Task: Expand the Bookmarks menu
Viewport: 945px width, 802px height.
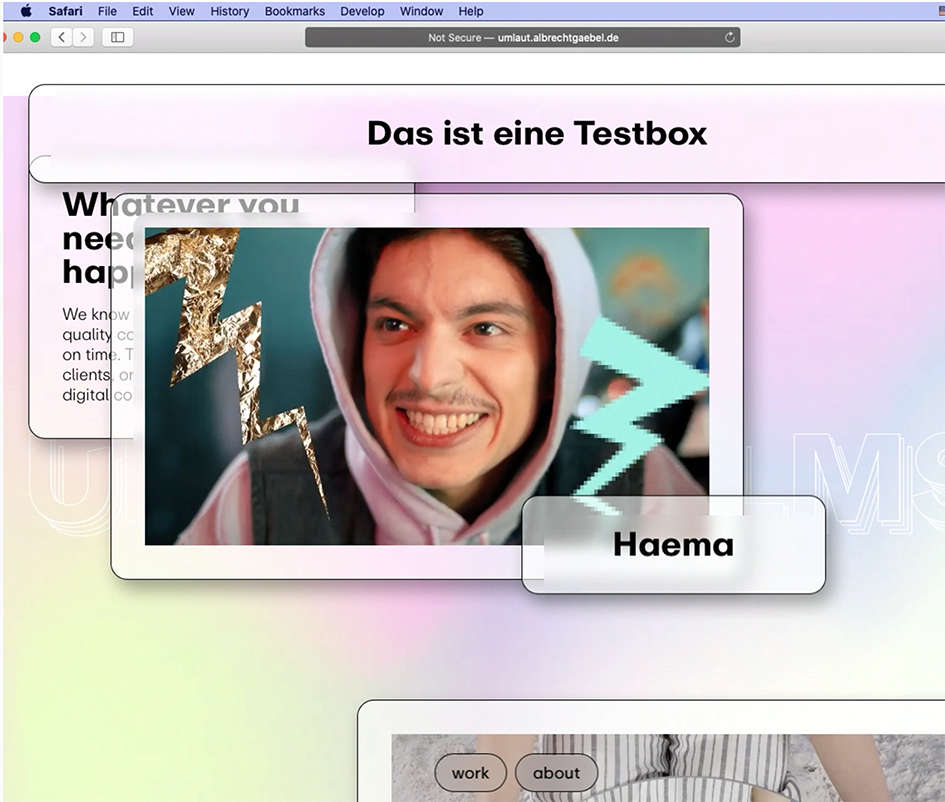Action: point(294,11)
